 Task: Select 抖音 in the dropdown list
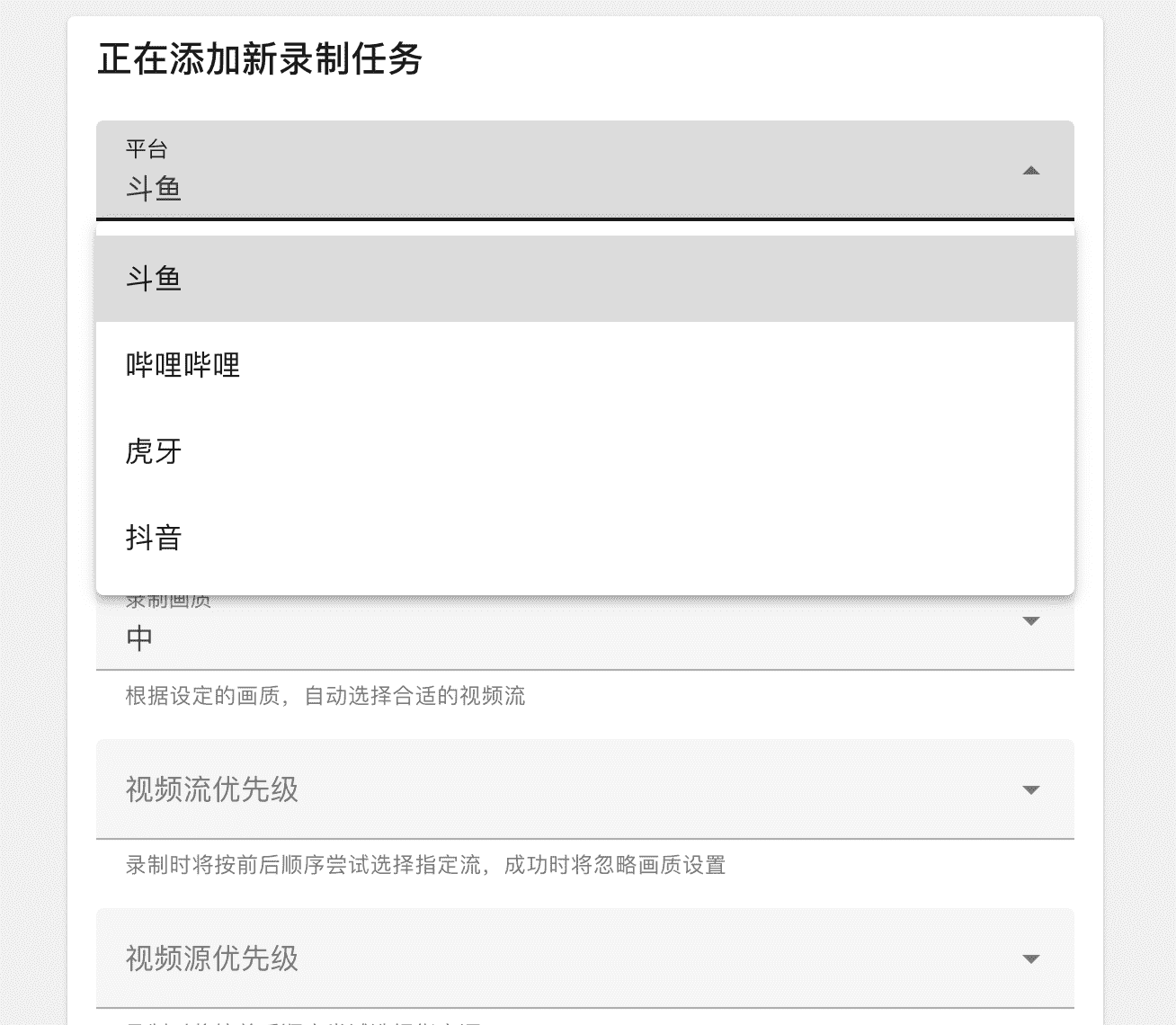154,538
